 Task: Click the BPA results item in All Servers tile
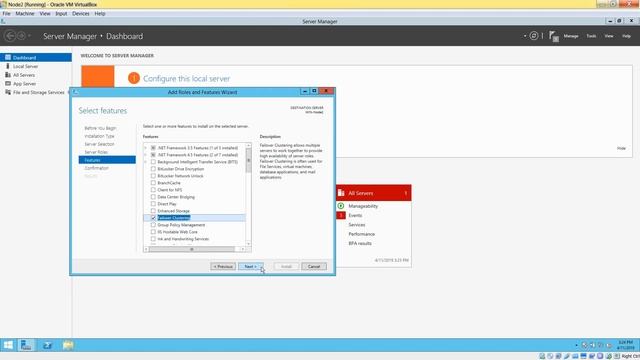pos(360,243)
